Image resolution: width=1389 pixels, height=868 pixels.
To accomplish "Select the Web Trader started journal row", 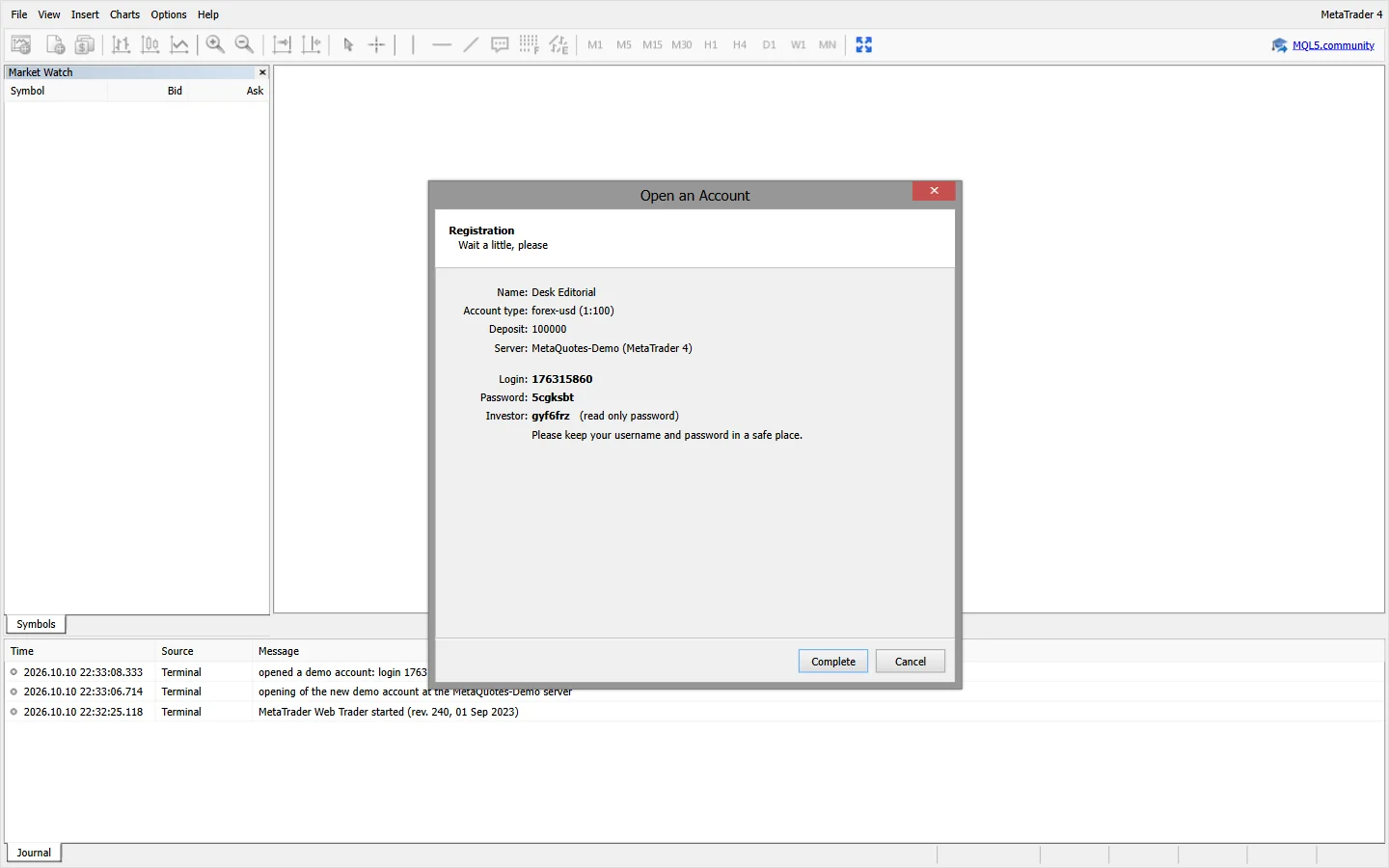I will coord(694,712).
